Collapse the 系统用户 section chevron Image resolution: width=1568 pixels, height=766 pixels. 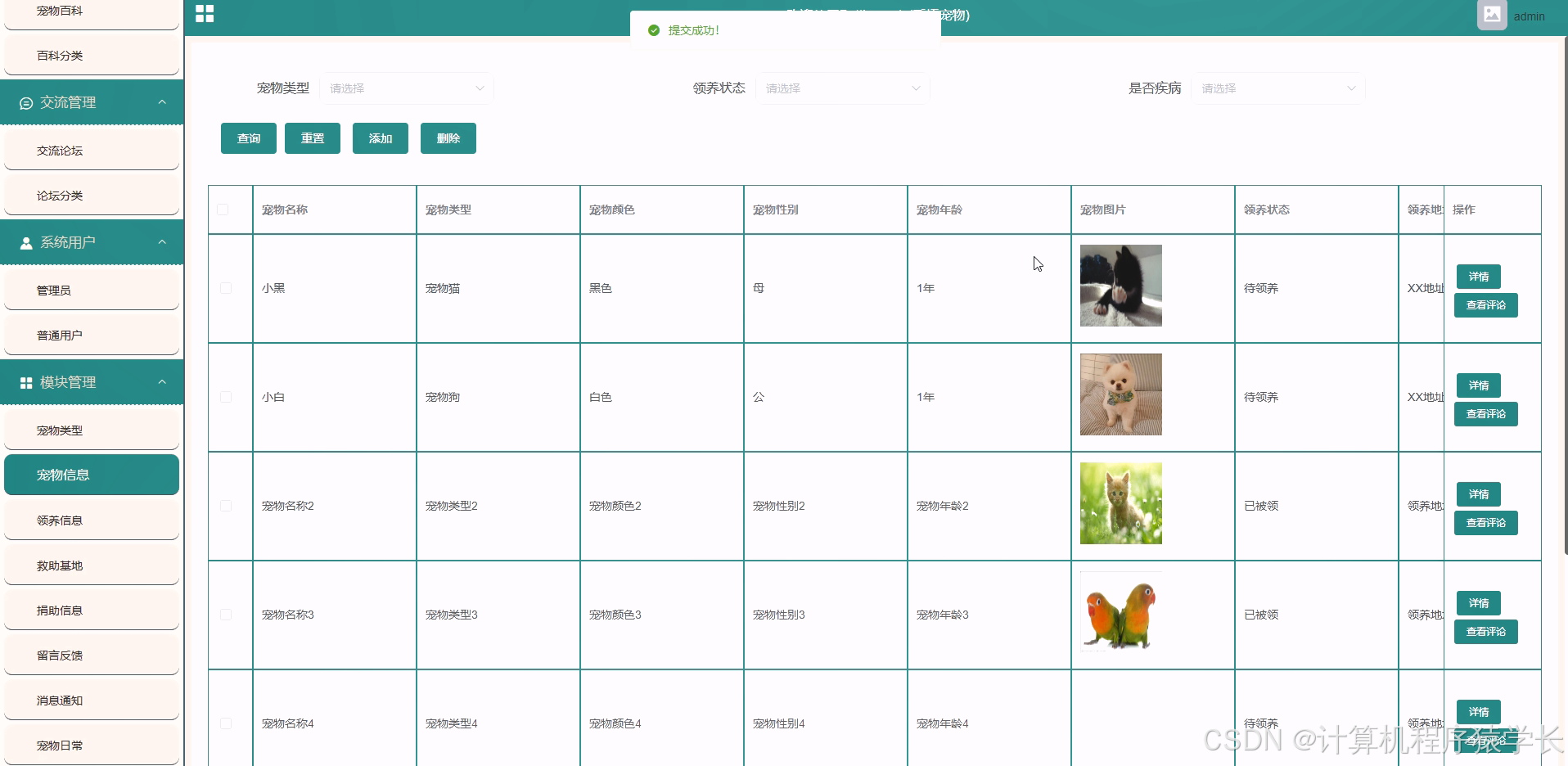(x=162, y=242)
